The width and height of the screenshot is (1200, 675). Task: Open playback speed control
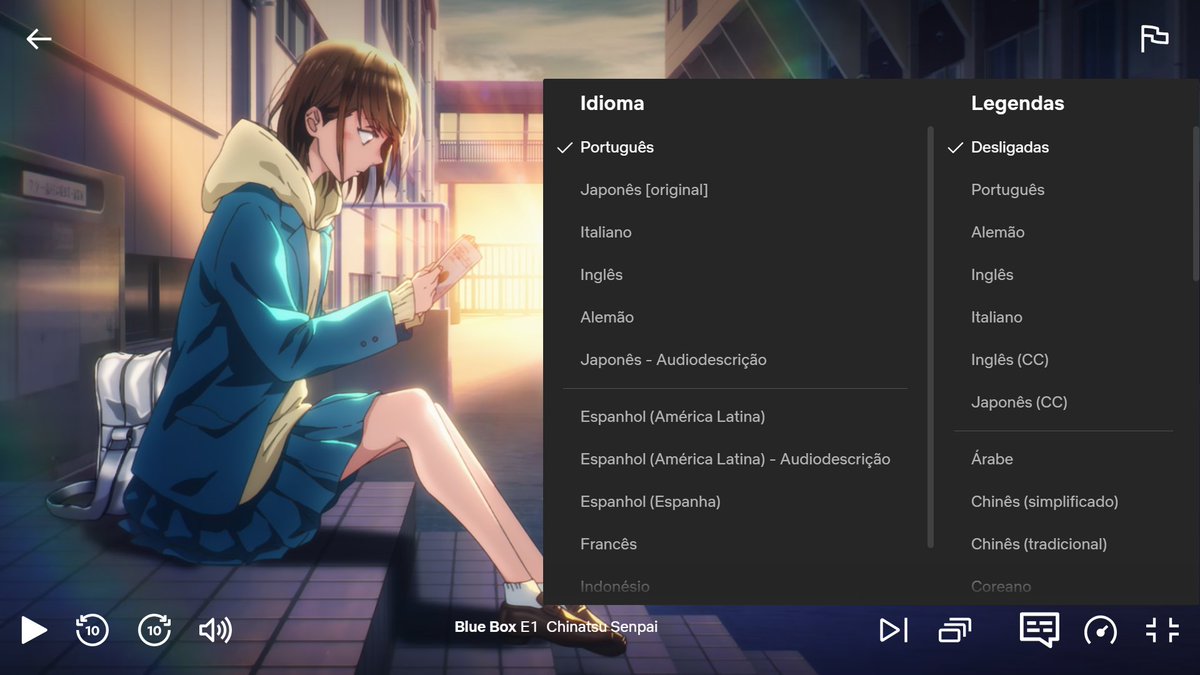point(1101,630)
